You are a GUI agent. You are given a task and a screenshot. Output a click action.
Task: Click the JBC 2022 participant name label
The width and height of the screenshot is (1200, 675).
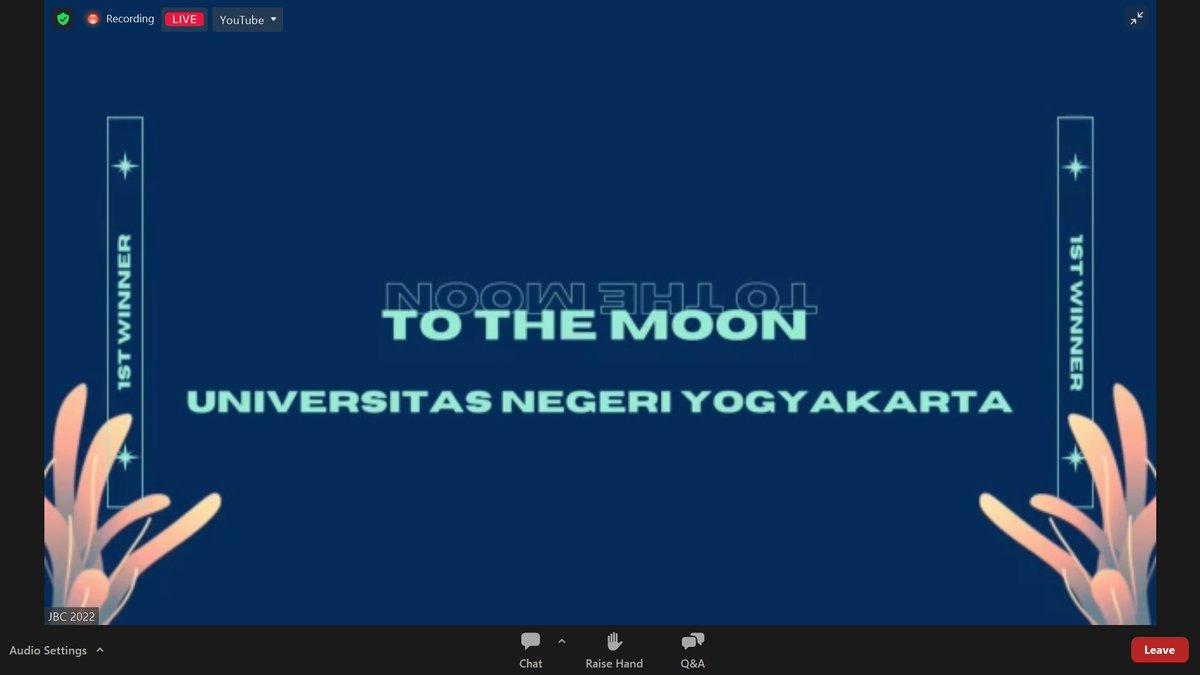(71, 616)
